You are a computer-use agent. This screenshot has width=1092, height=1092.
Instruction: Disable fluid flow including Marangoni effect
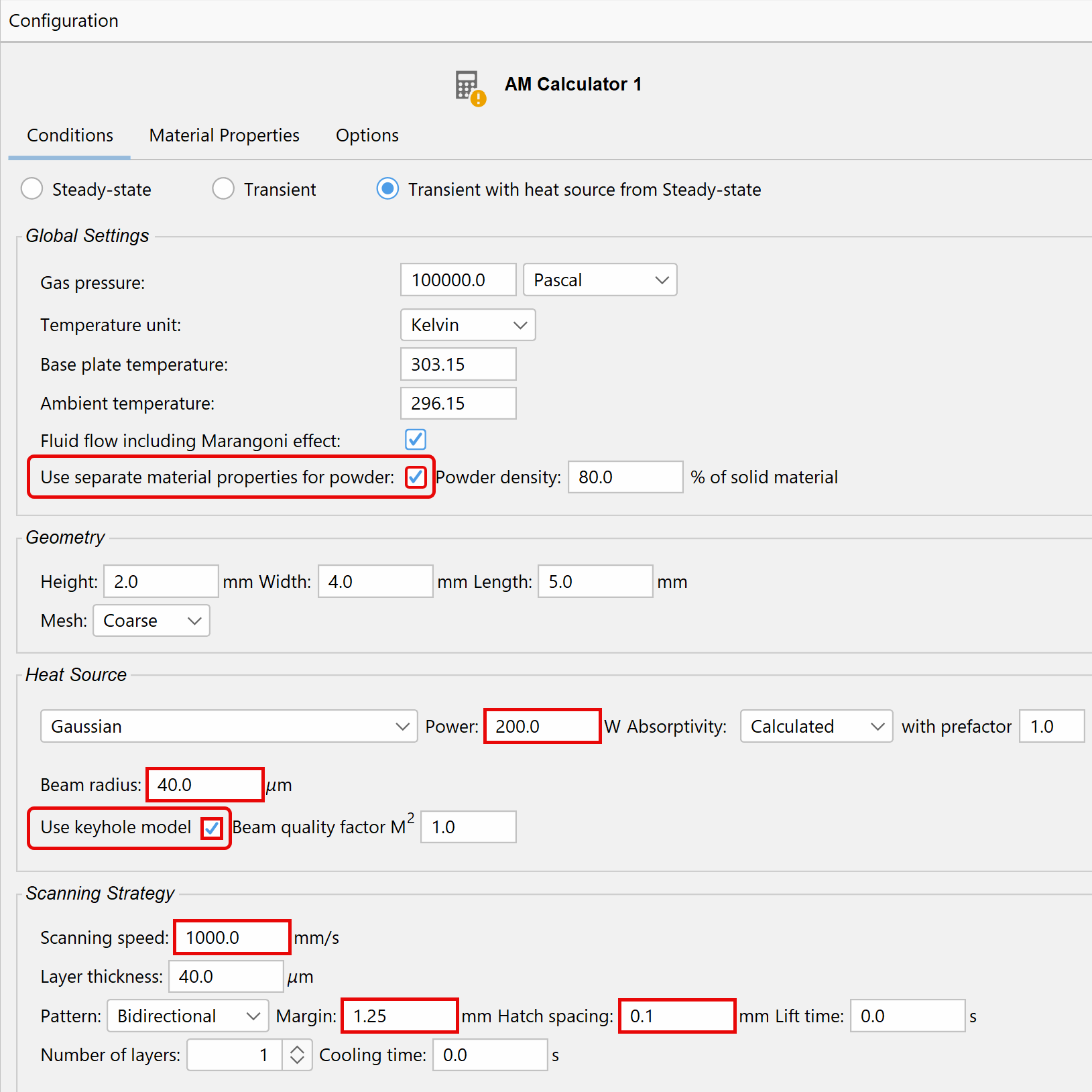tap(415, 440)
